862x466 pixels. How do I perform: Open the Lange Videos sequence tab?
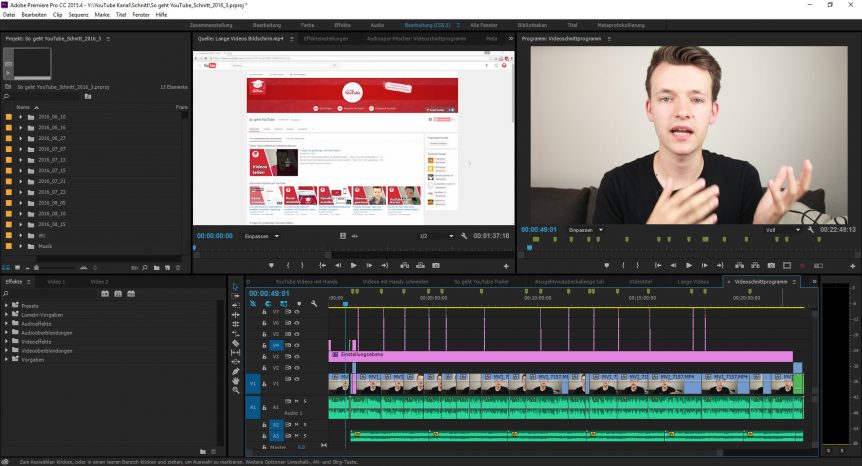click(693, 282)
